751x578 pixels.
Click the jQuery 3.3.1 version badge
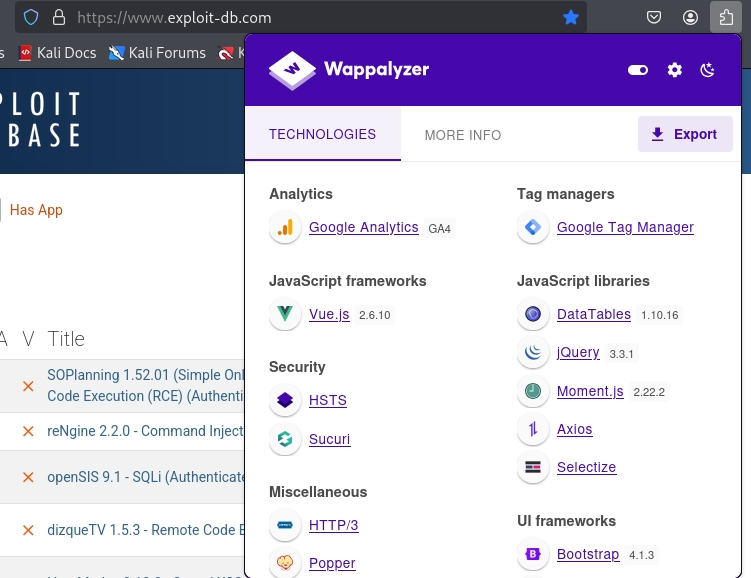pos(621,354)
